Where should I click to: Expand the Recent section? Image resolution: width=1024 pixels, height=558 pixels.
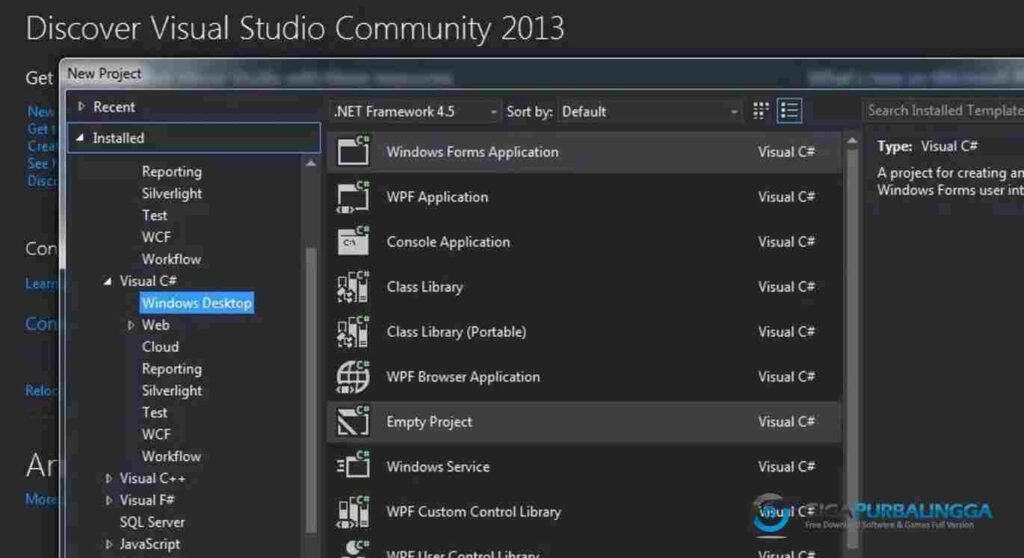click(82, 107)
